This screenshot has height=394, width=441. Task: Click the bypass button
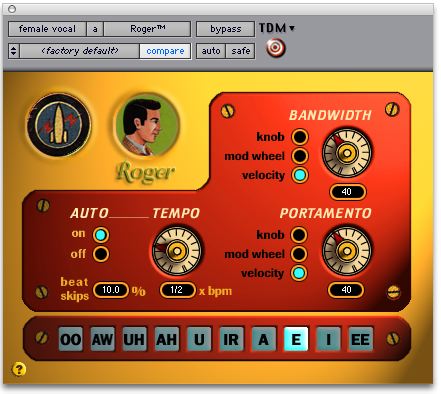pyautogui.click(x=226, y=29)
